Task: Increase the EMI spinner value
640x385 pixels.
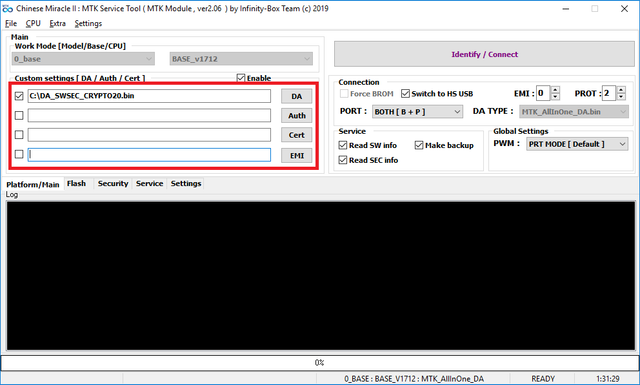Action: pos(555,90)
